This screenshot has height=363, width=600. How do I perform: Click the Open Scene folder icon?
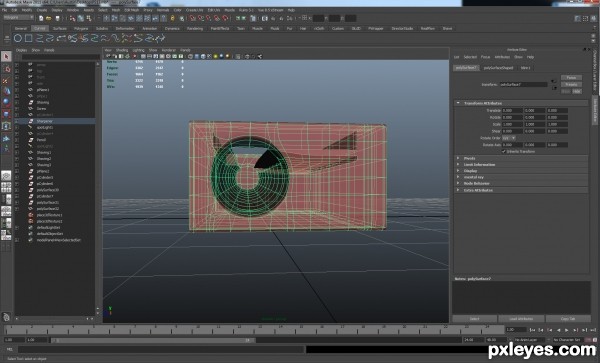[x=49, y=18]
